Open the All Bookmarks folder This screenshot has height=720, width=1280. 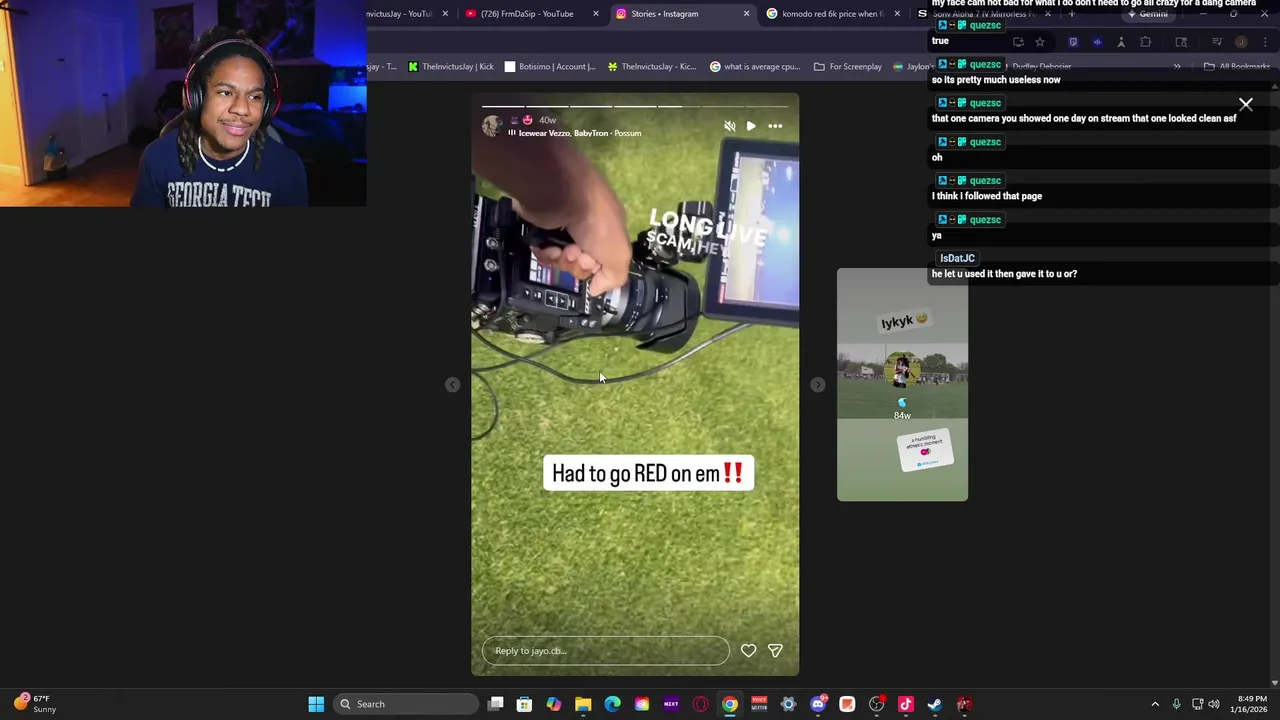(x=1237, y=67)
